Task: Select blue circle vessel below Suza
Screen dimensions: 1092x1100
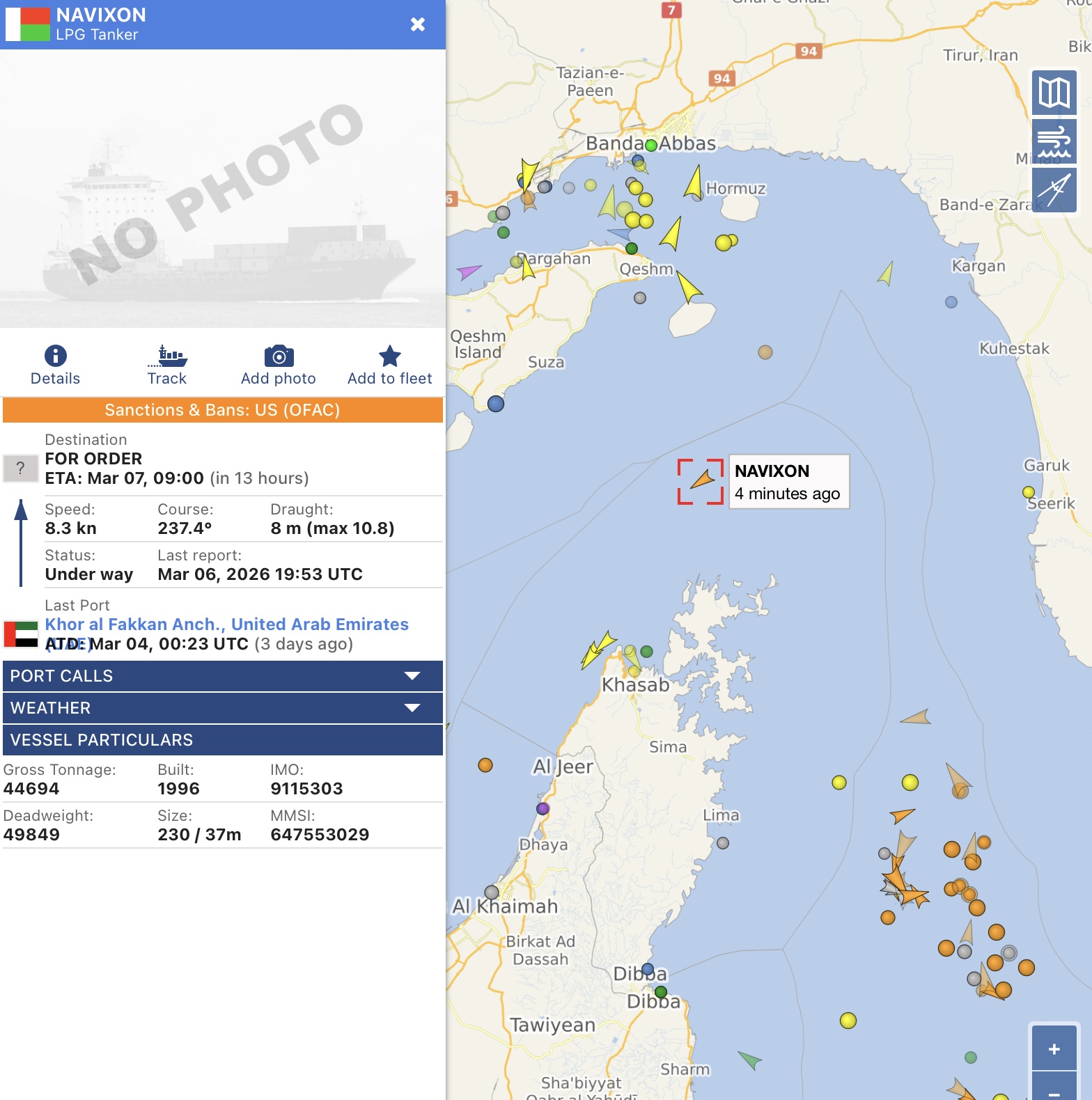Action: (x=496, y=404)
